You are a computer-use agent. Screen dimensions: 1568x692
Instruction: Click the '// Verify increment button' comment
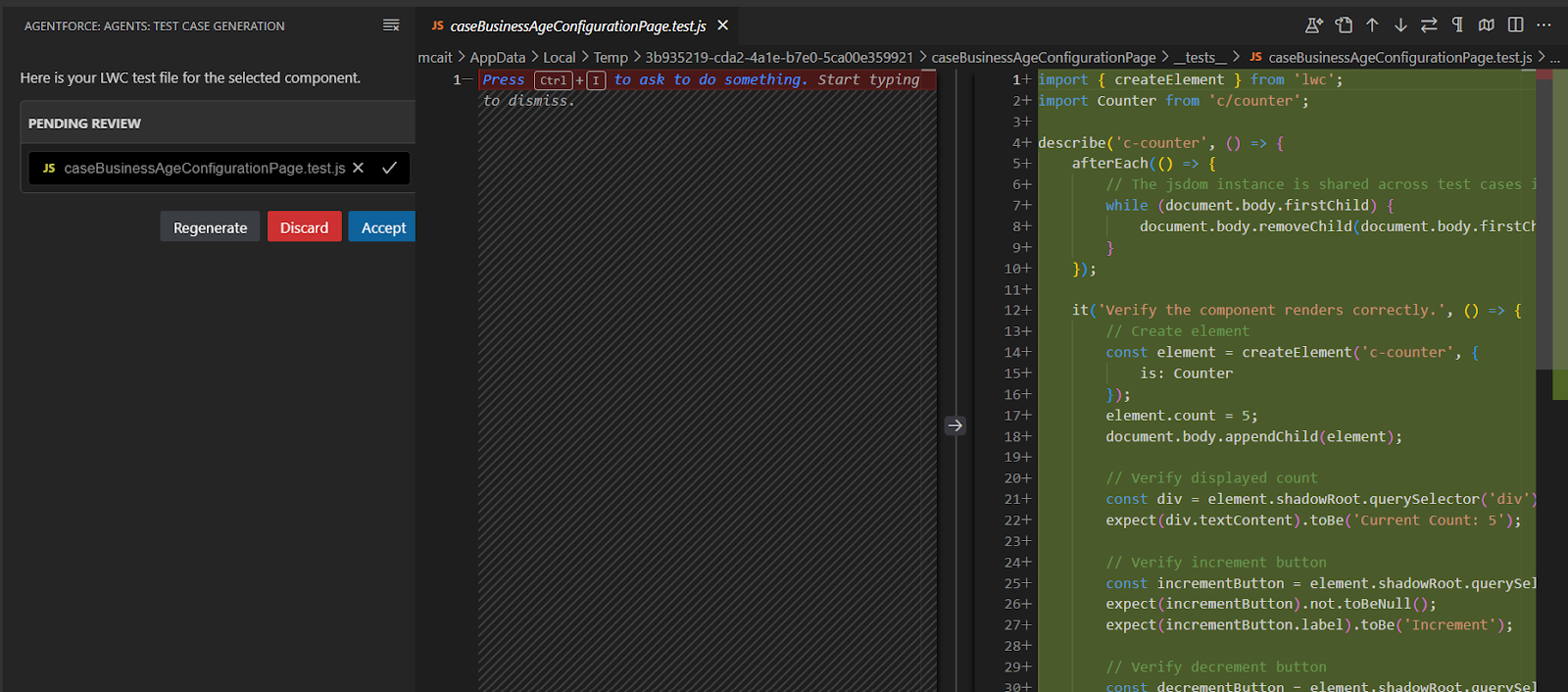[1216, 563]
